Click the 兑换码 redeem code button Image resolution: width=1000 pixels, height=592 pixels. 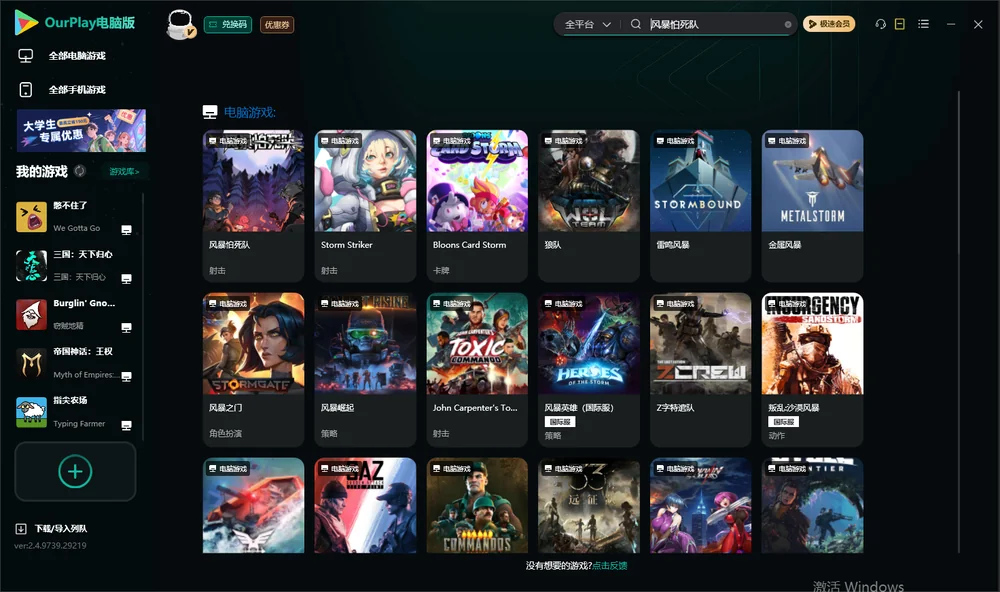228,24
